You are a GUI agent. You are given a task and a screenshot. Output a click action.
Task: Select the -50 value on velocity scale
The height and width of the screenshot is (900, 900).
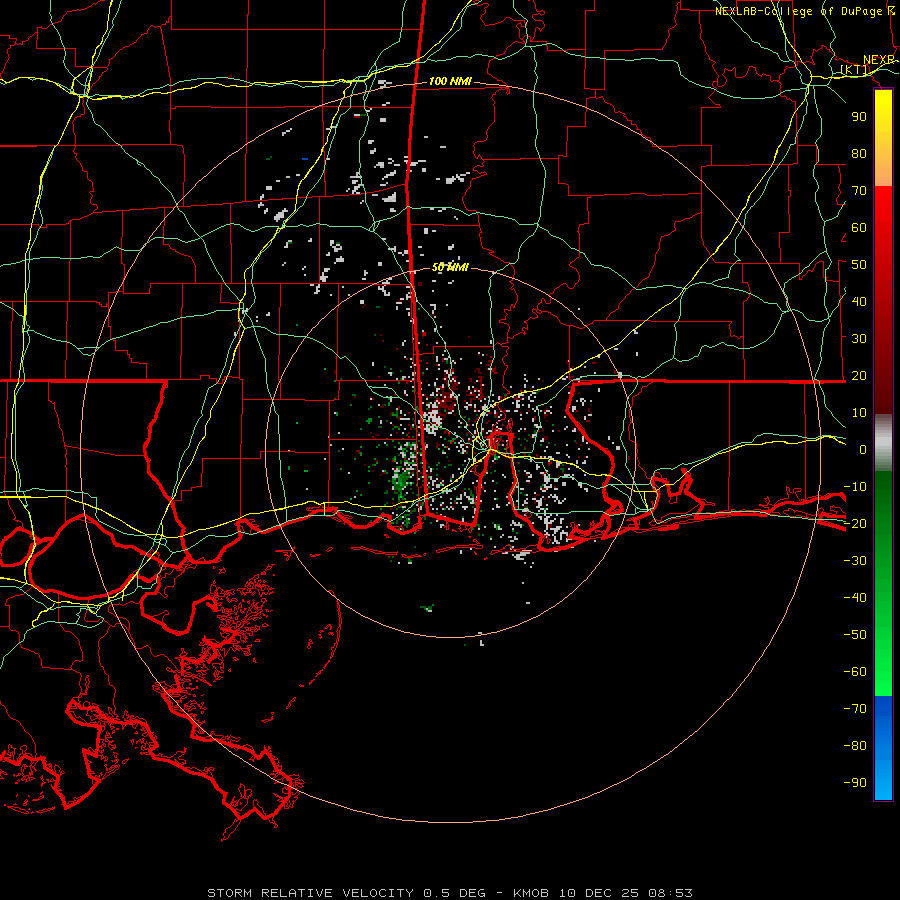855,635
